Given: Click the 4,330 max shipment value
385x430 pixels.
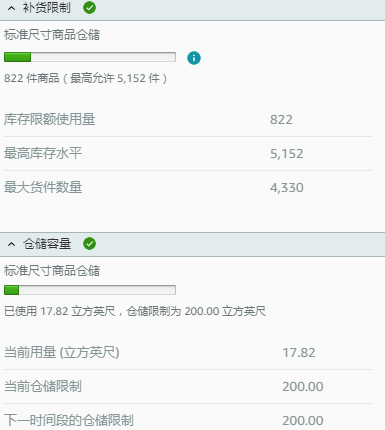Looking at the screenshot, I should point(287,188).
